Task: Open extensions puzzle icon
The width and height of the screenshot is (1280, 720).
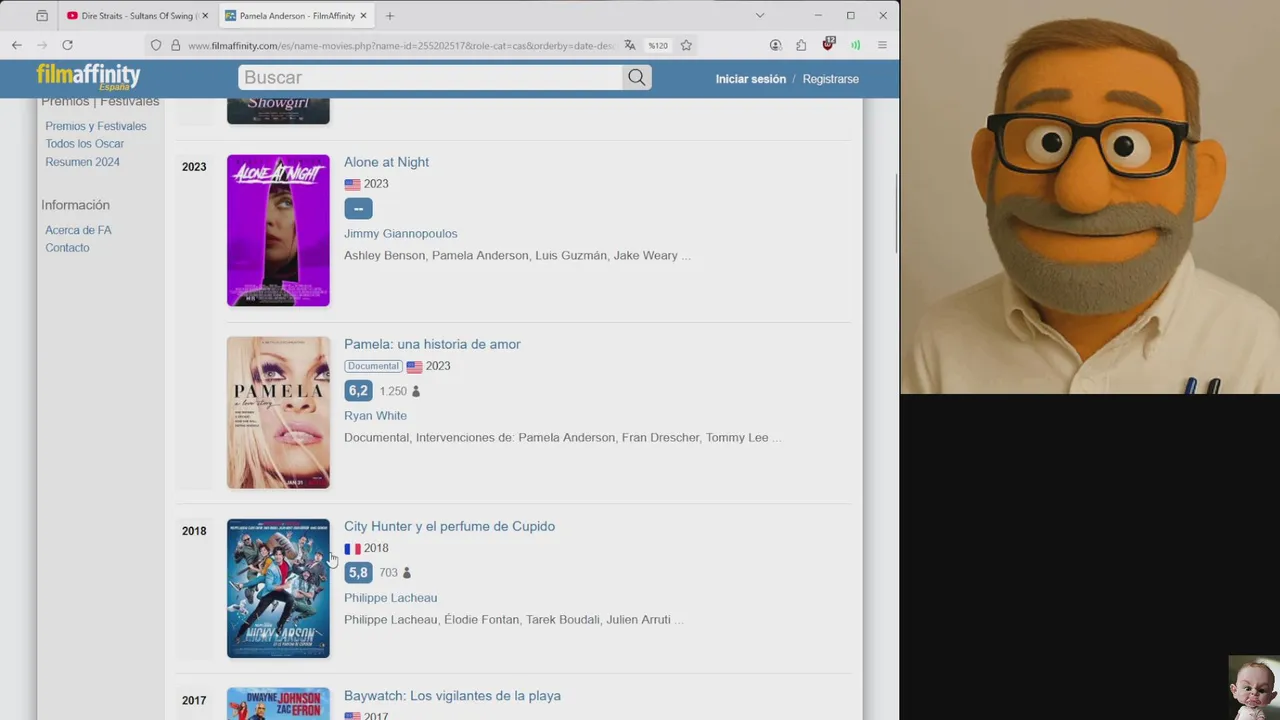Action: 801,45
